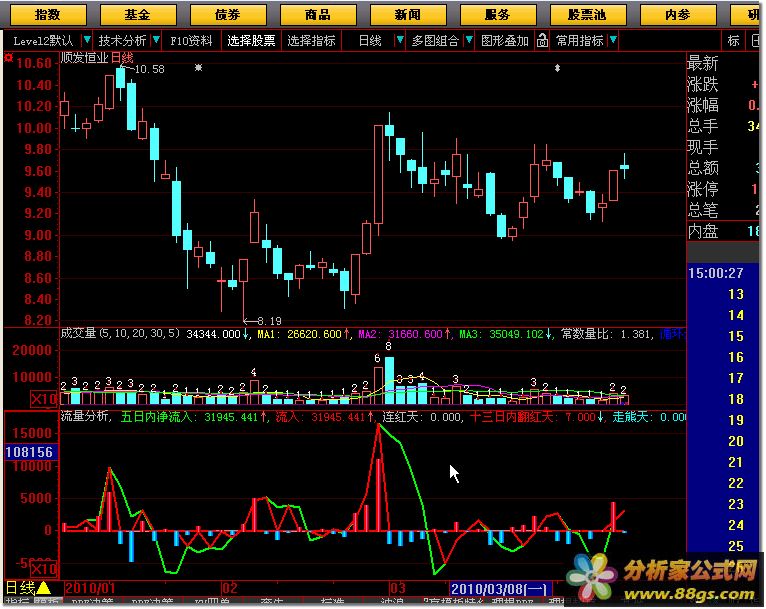Screen dimensions: 766x609
Task: Toggle the lock icon next to 图形叠加
Action: click(542, 41)
